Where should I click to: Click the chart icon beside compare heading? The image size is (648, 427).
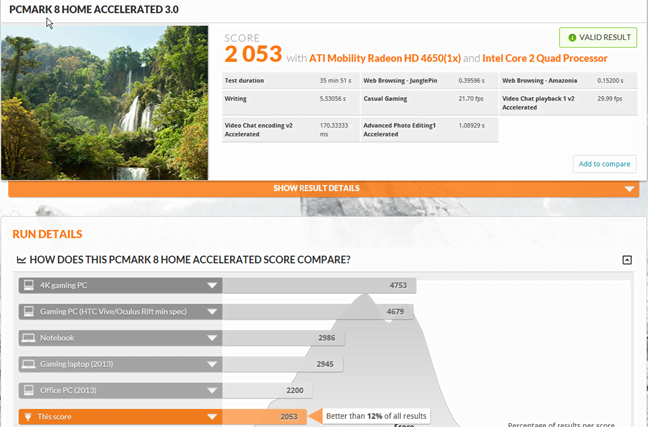[21, 260]
